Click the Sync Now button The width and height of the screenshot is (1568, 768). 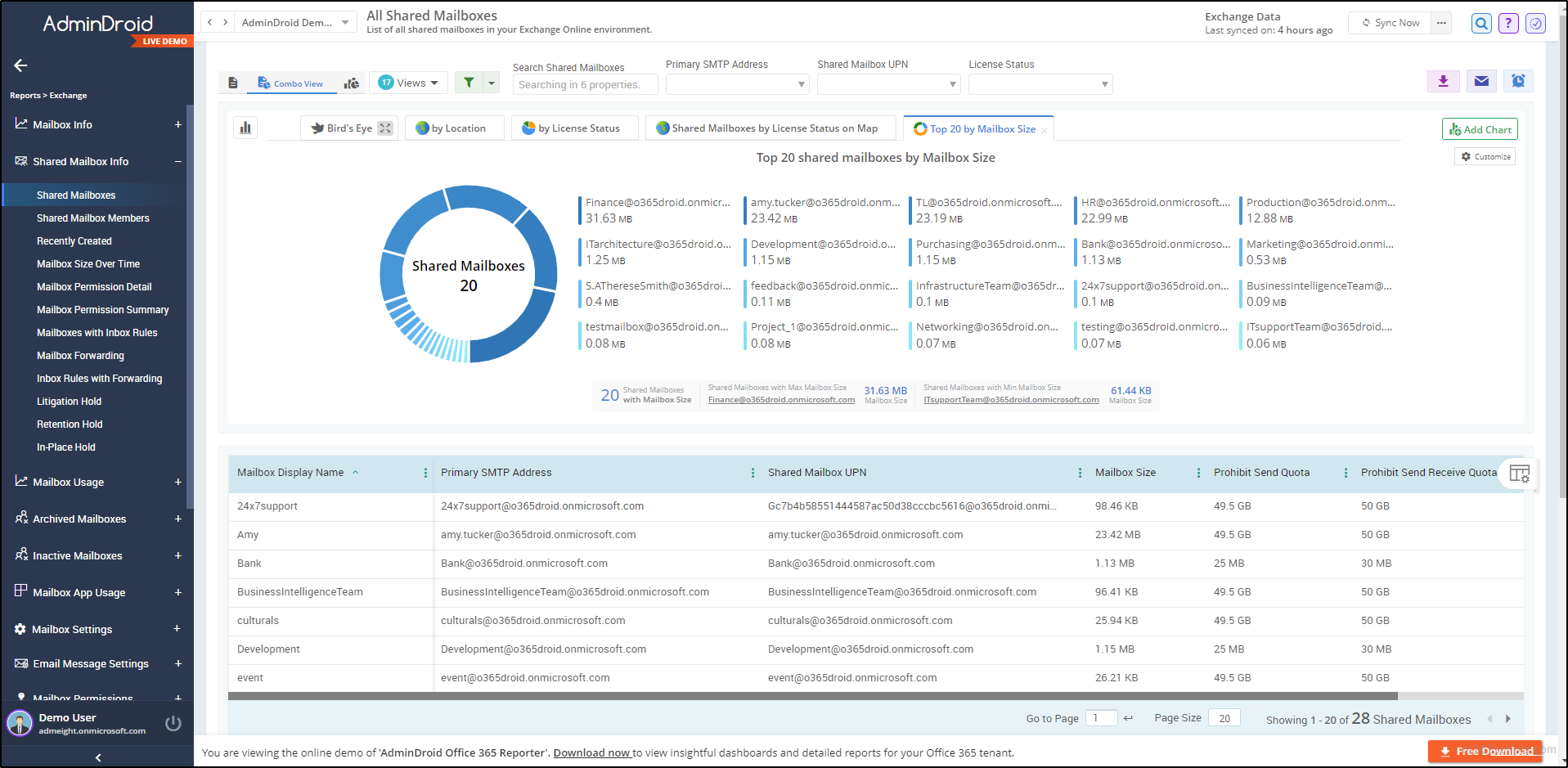(1389, 23)
